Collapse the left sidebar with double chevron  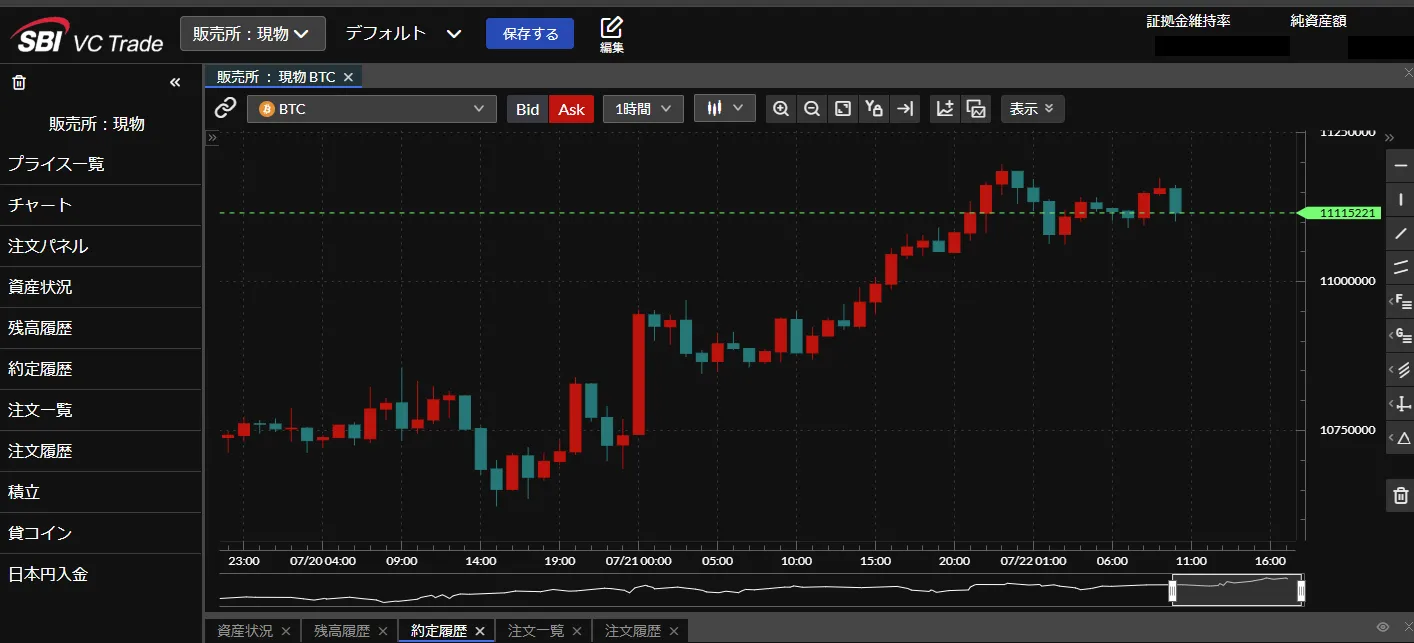click(175, 82)
